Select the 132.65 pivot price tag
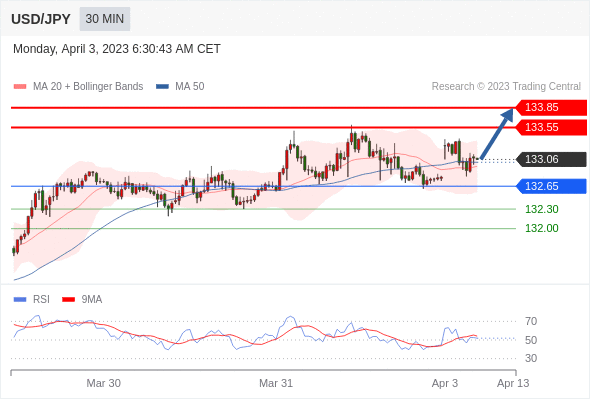Screen dimensions: 590x400 coord(551,186)
